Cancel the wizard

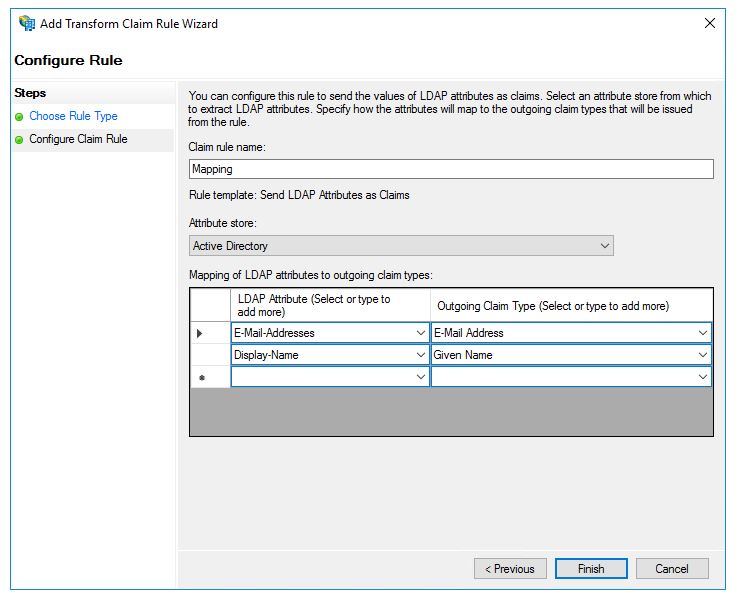(672, 568)
